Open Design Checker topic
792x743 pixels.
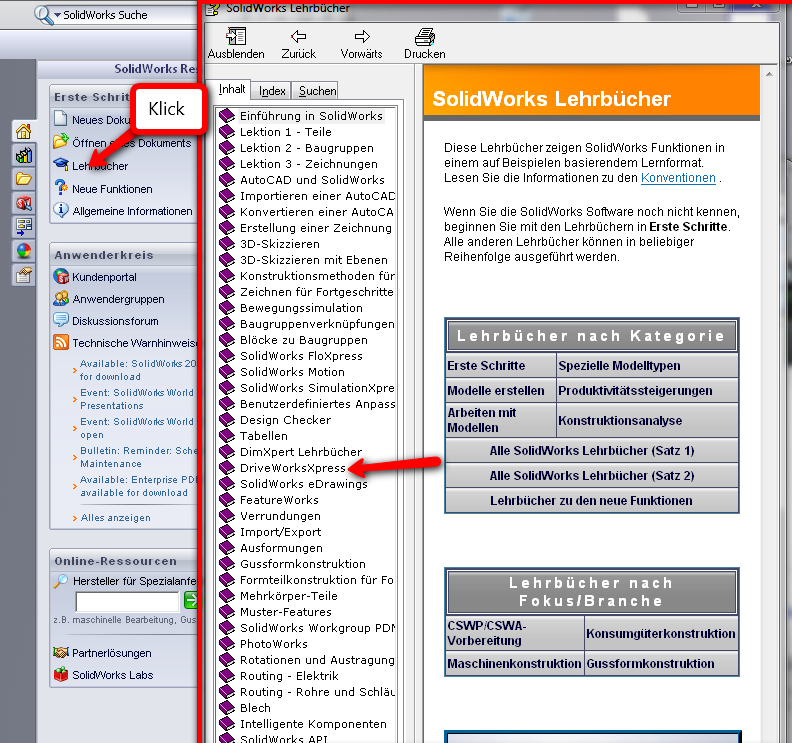coord(285,420)
